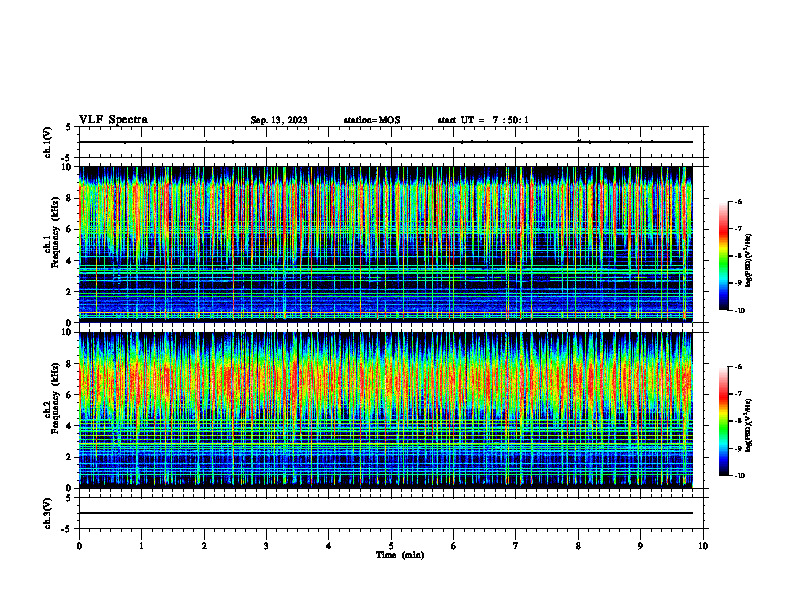Click time axis tick label "5"
Screen dimensions: 792x612
tap(391, 546)
